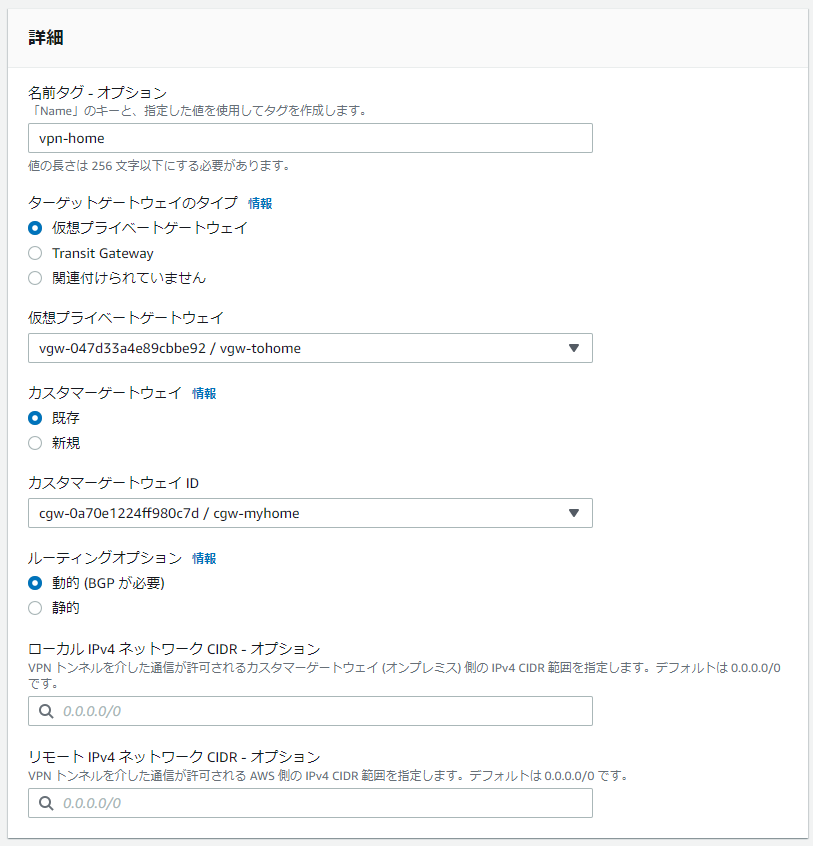Focus the ローカル IPv4 ネットワーク CIDR input

tap(320, 711)
